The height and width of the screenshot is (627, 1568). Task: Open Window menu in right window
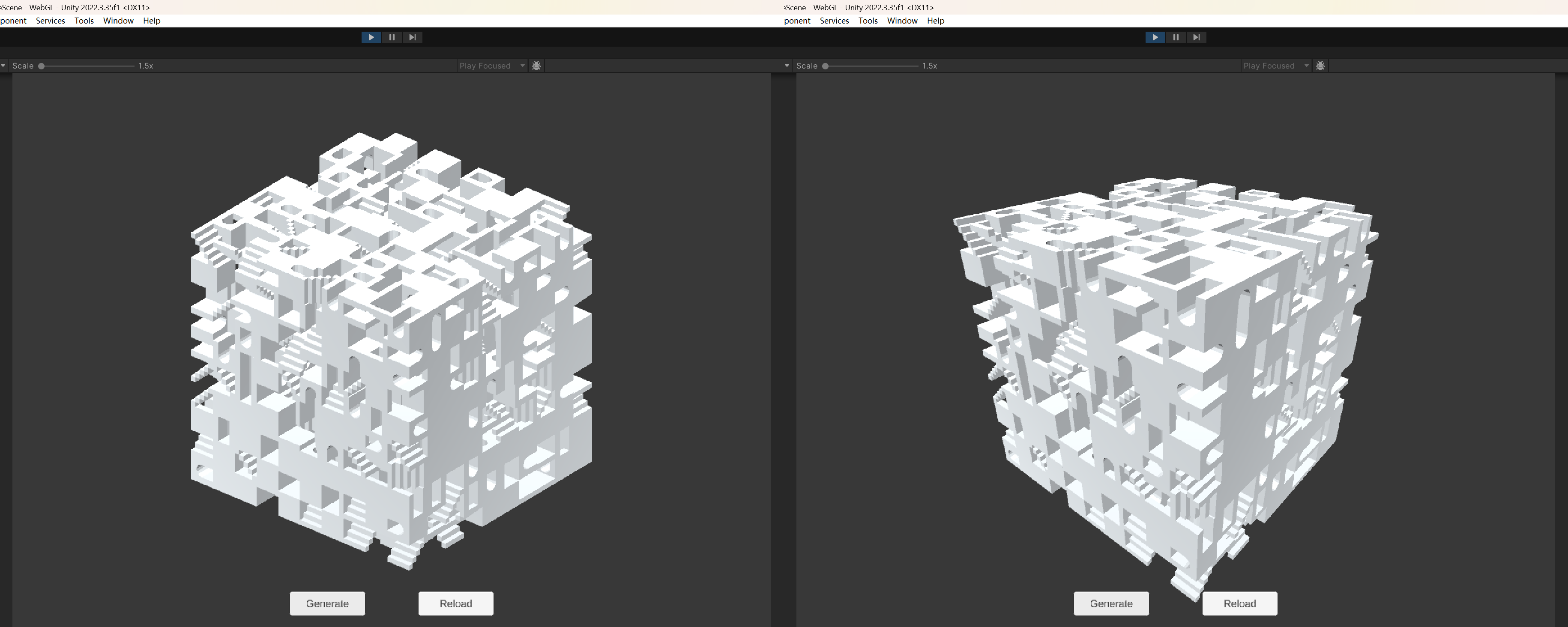(x=902, y=21)
